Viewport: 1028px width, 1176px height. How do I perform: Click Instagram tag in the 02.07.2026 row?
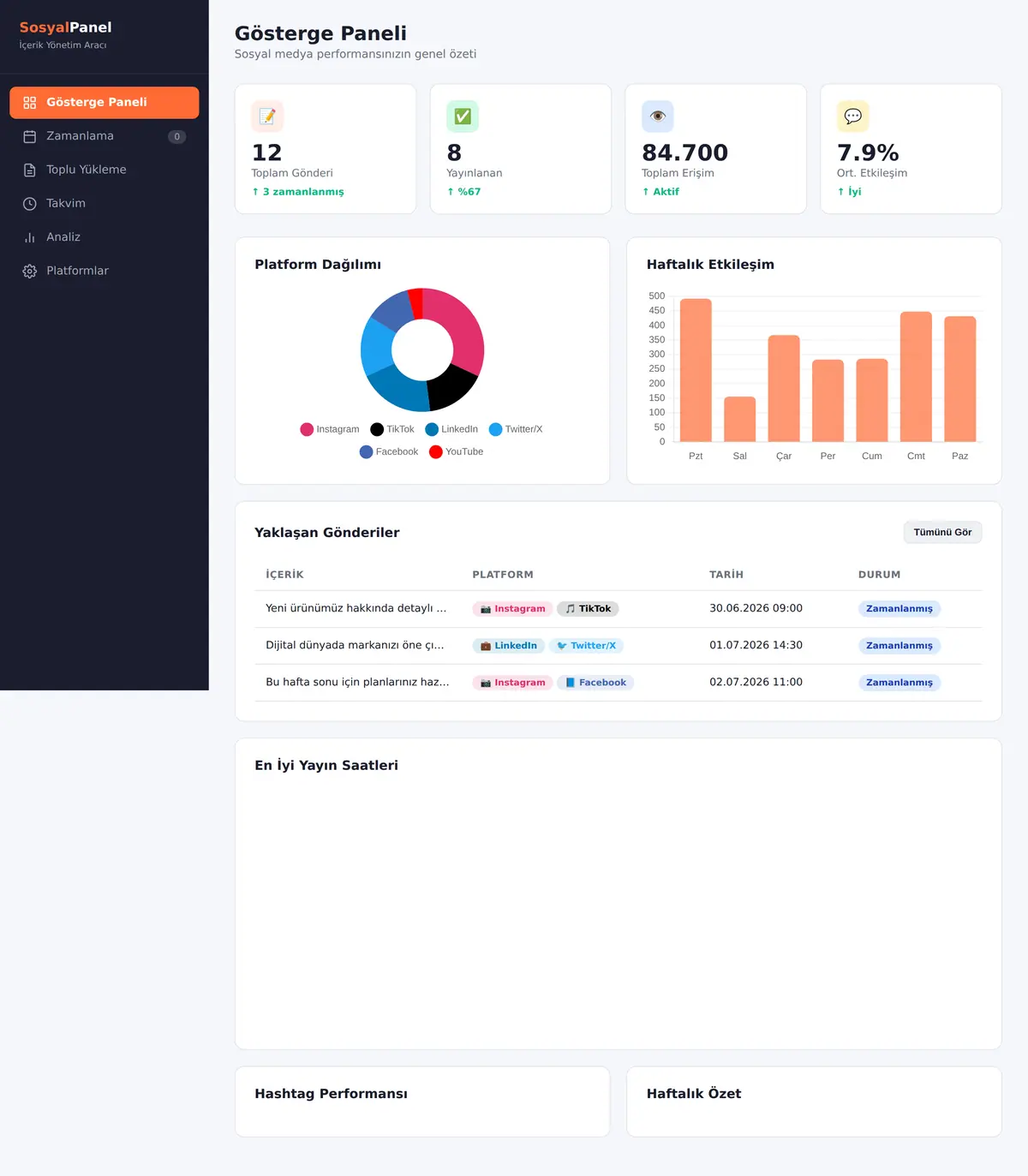(x=512, y=683)
